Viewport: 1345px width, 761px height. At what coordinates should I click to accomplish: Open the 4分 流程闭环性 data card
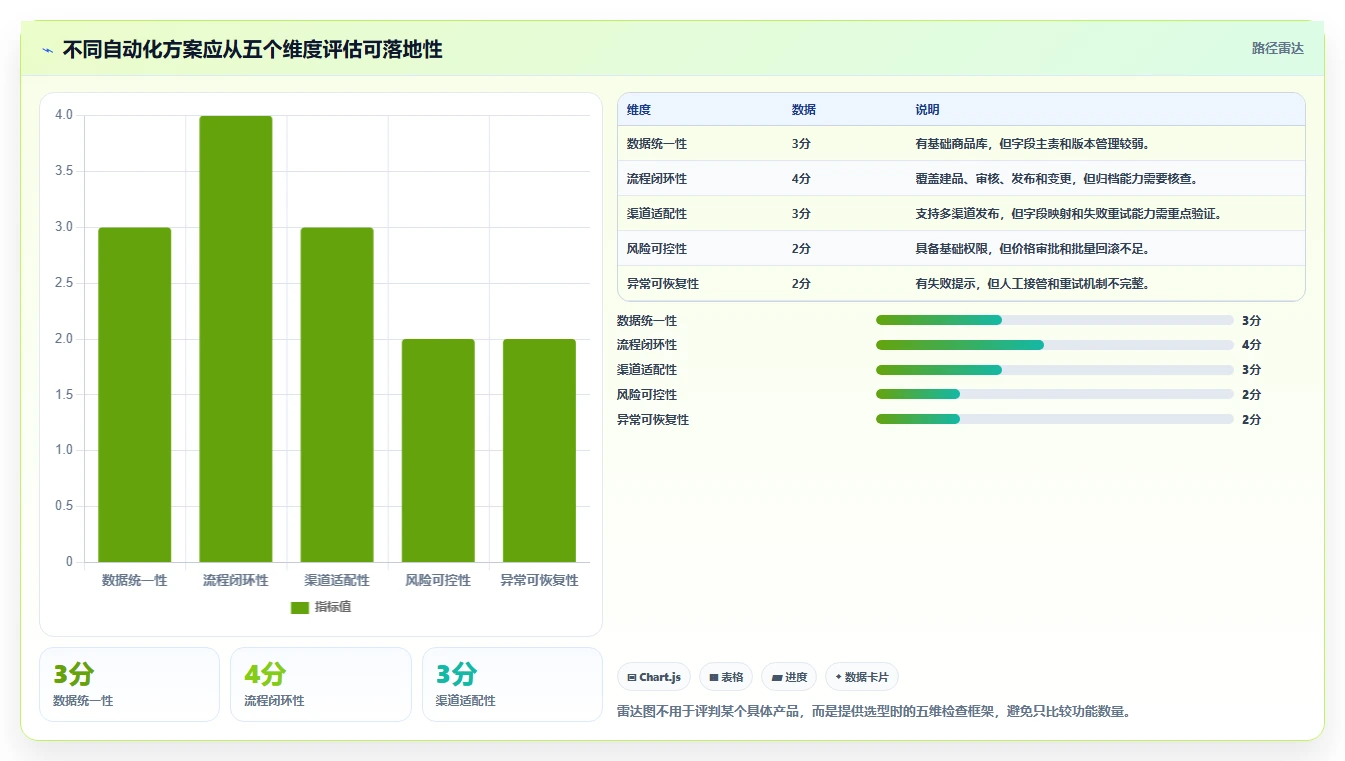tap(321, 684)
